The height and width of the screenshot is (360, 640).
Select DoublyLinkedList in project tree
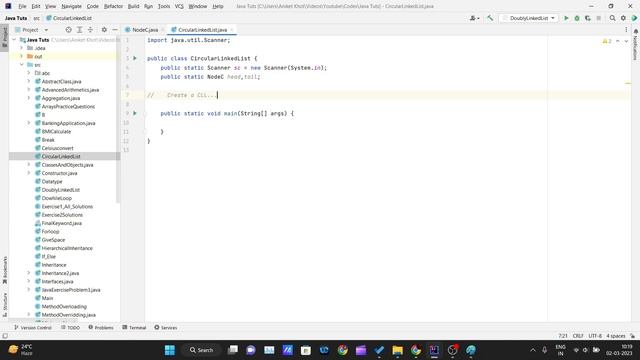(x=60, y=190)
